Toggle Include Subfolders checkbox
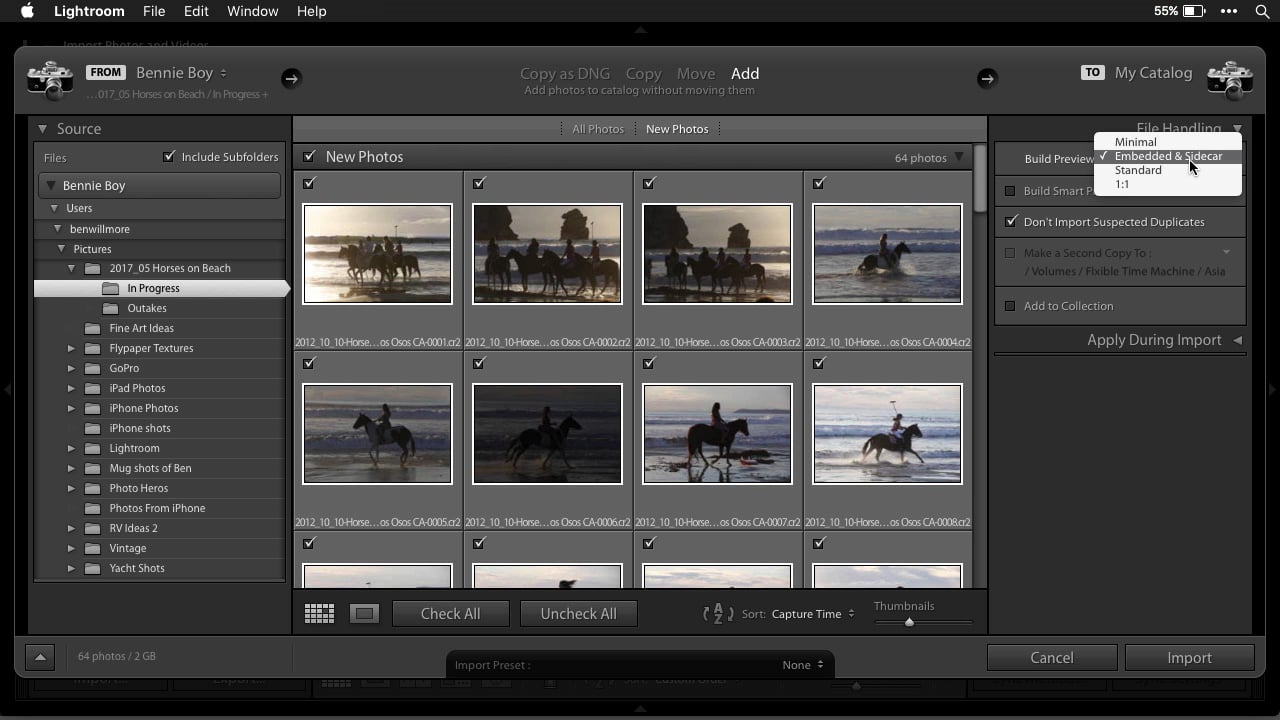Image resolution: width=1280 pixels, height=720 pixels. click(x=169, y=157)
